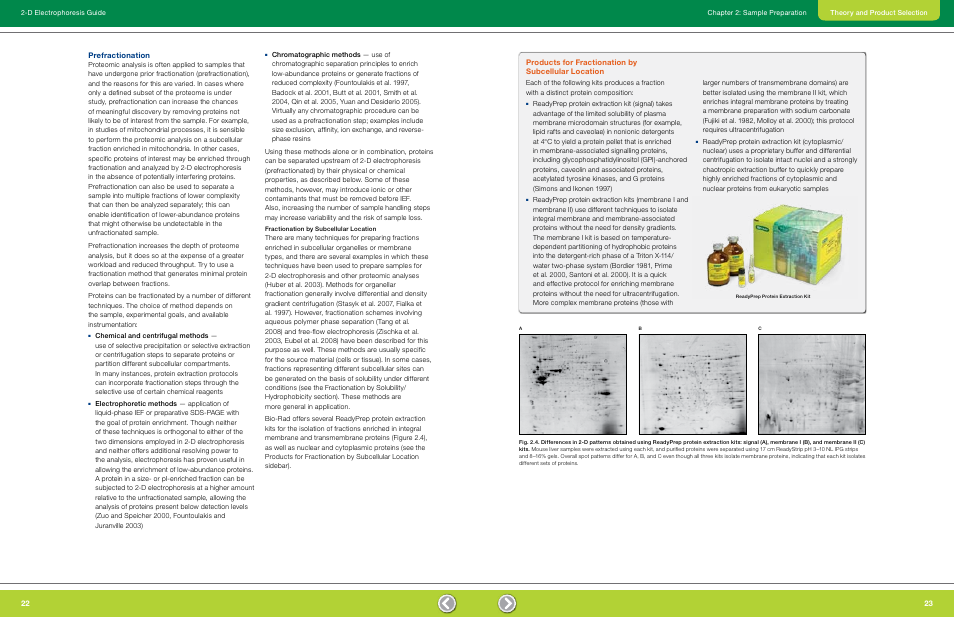Select gel image C thumbnail
Screen dimensions: 954x618
click(x=812, y=384)
